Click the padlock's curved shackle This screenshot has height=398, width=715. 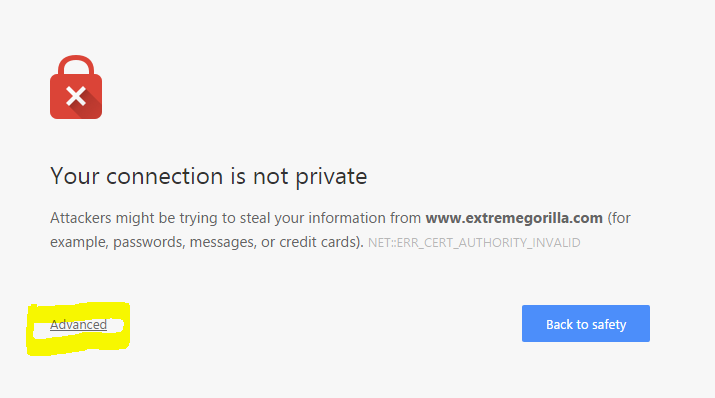[x=76, y=65]
